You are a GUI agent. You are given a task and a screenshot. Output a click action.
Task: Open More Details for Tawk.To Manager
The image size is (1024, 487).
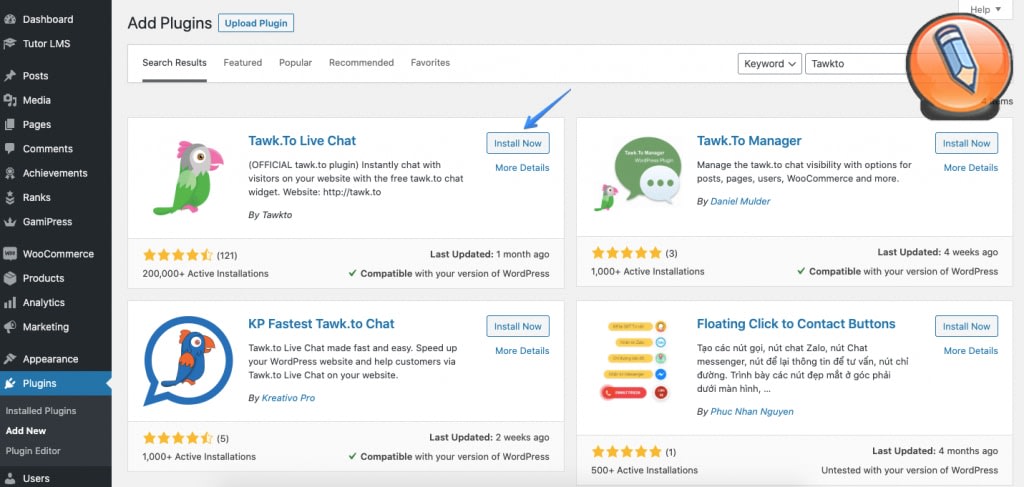(970, 168)
